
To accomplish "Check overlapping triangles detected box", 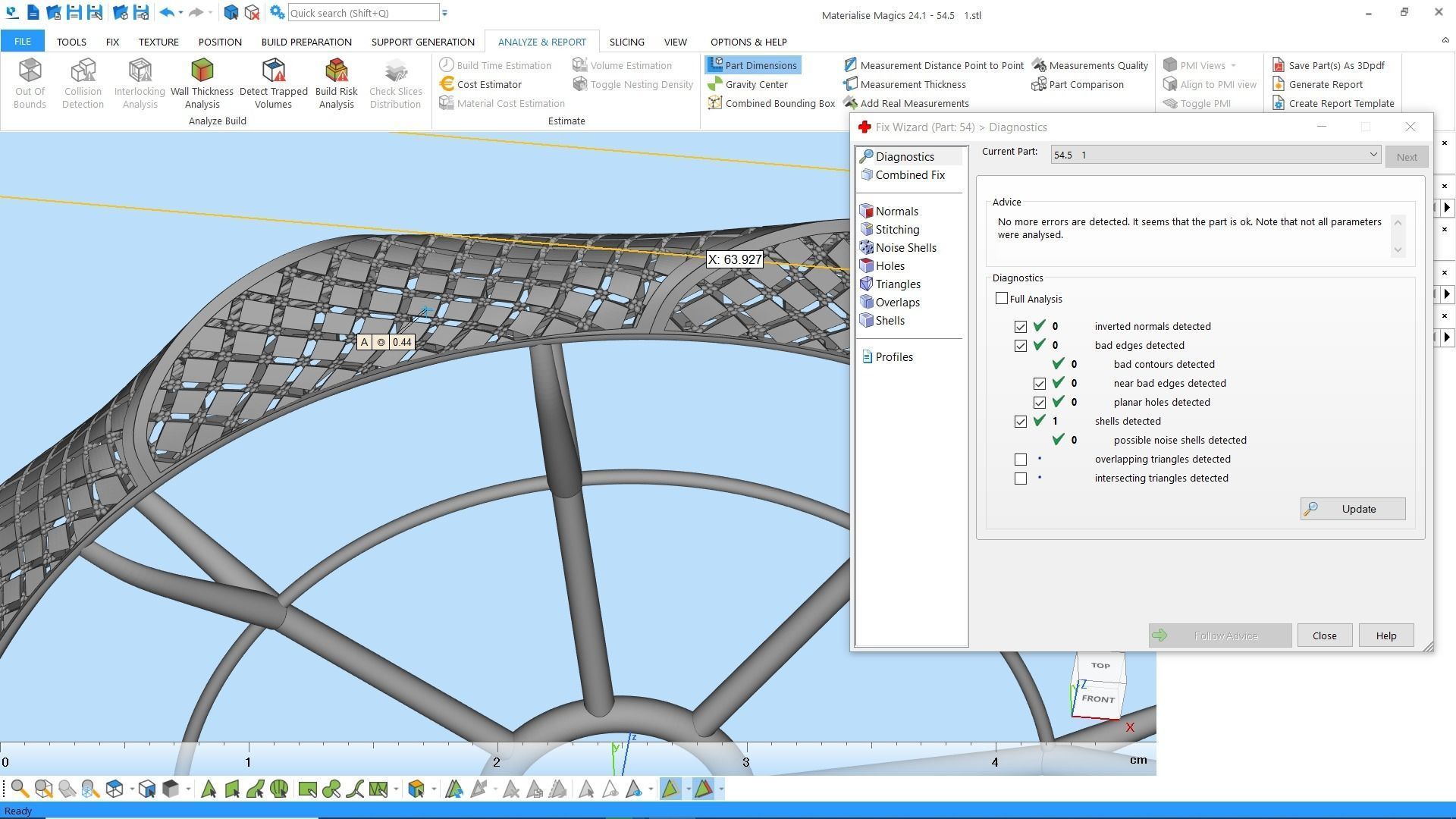I will point(1021,460).
